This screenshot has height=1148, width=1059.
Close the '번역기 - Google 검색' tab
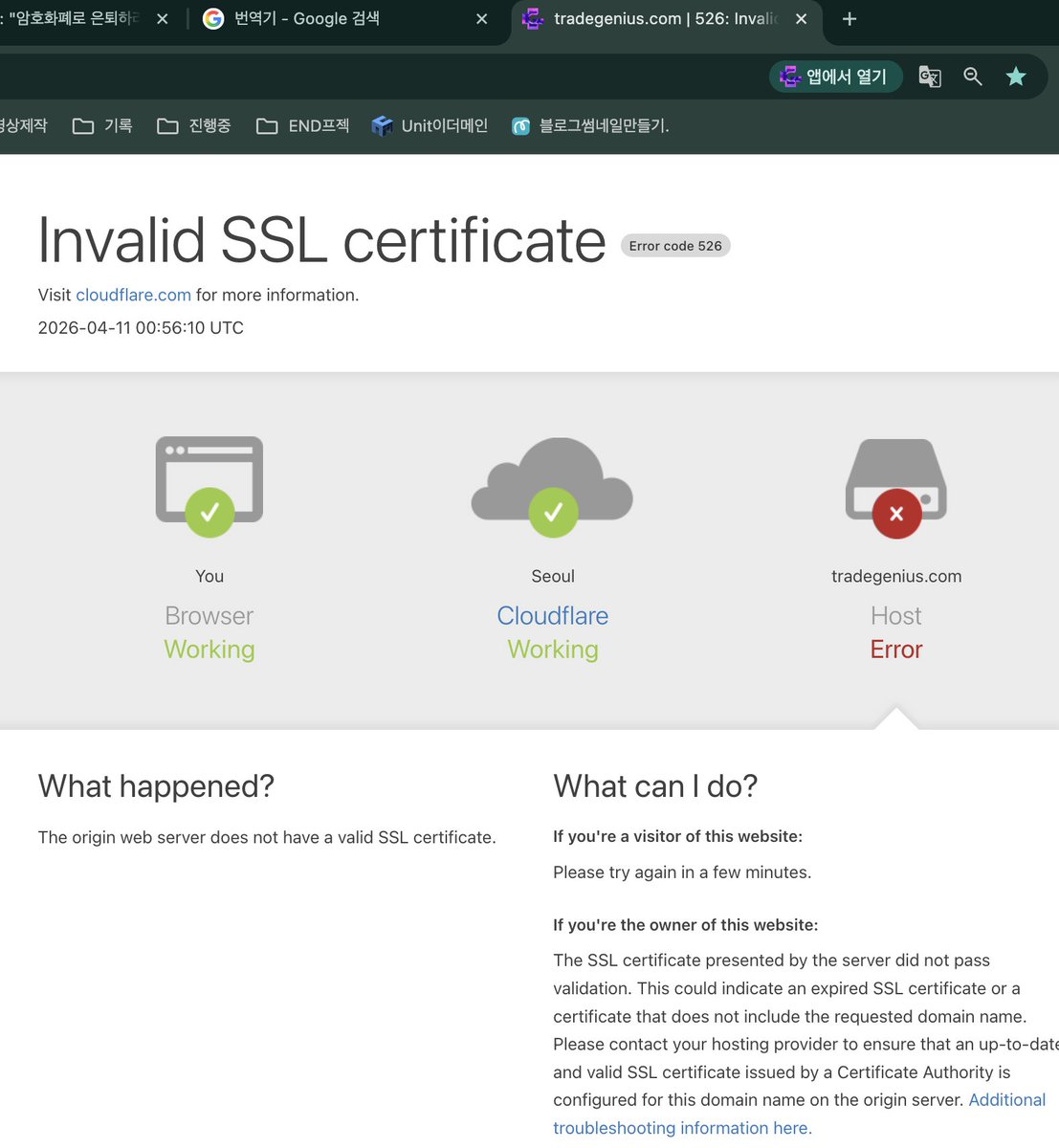click(482, 19)
